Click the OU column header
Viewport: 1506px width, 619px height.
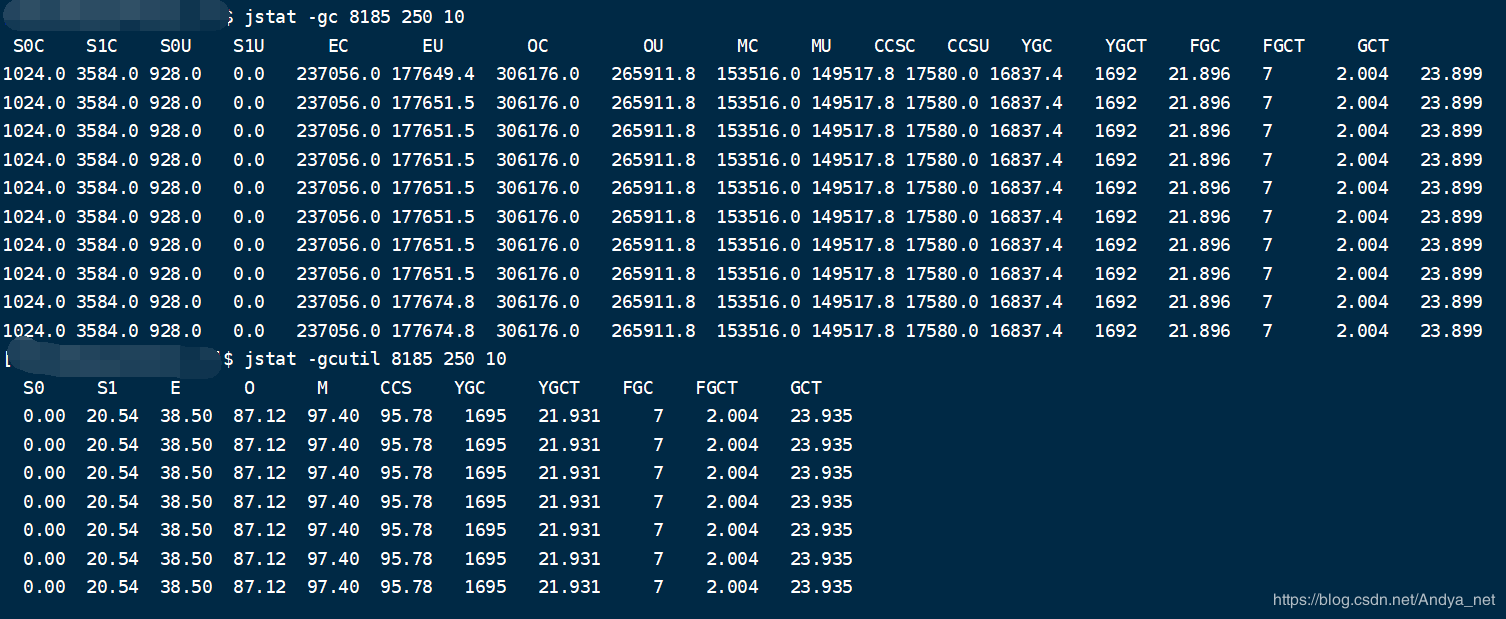[x=653, y=46]
